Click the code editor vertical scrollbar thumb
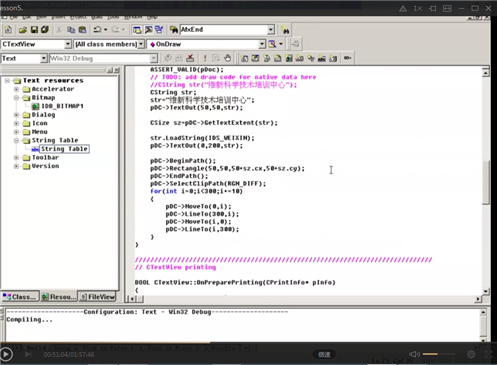The image size is (497, 365). pos(486,182)
